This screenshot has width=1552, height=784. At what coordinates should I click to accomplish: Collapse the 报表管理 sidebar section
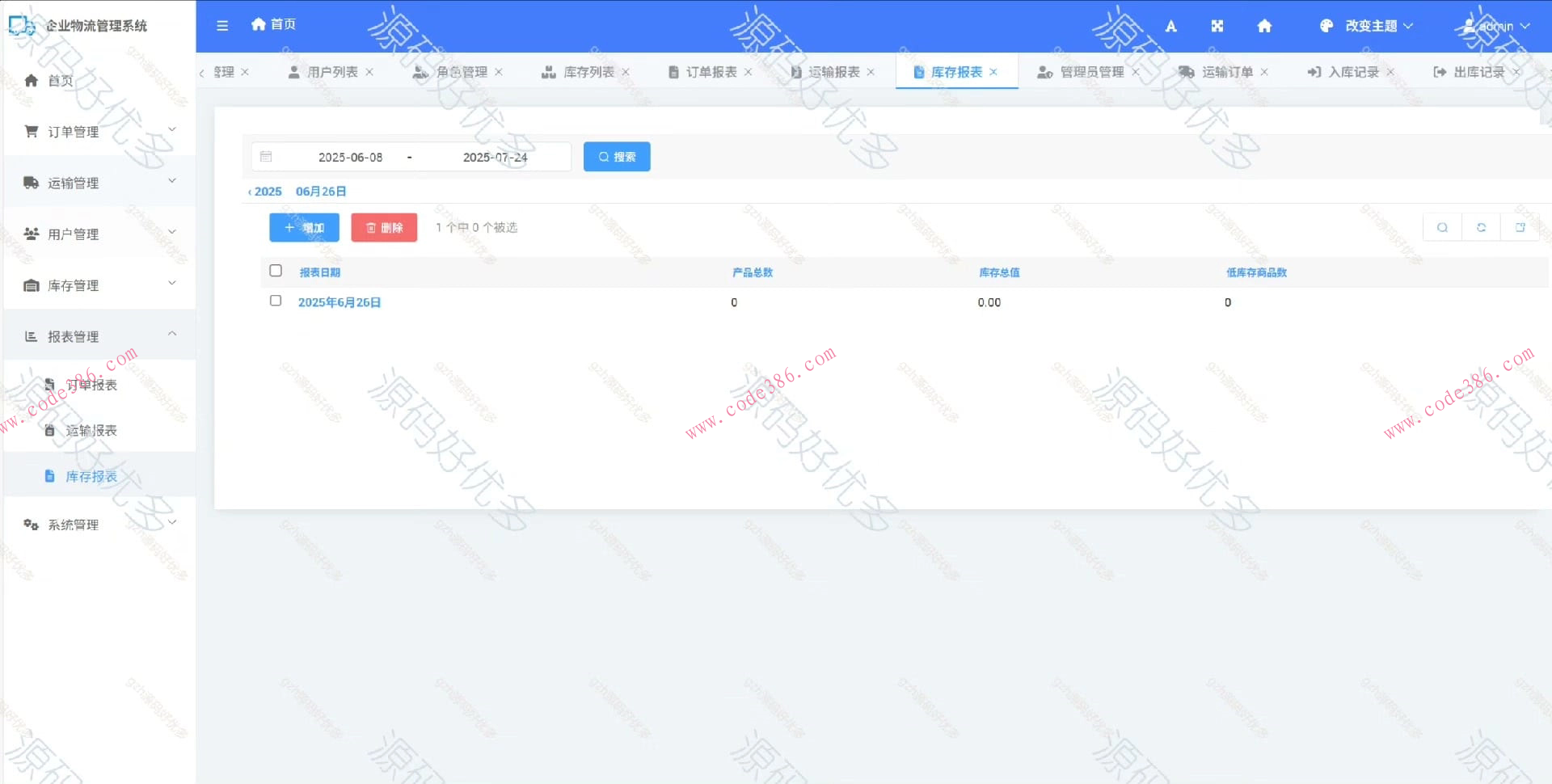tap(74, 336)
